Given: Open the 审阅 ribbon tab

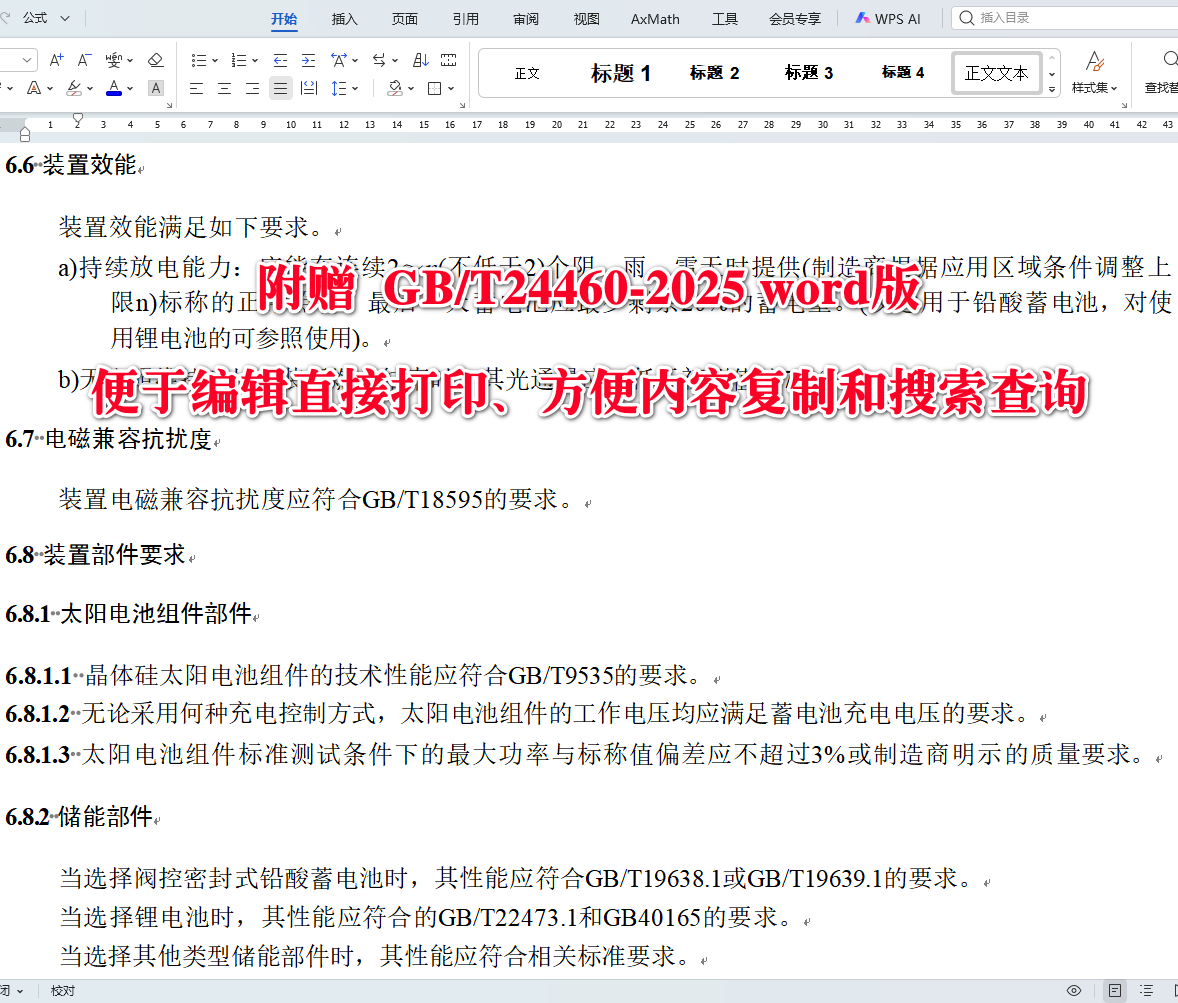Looking at the screenshot, I should click(525, 18).
